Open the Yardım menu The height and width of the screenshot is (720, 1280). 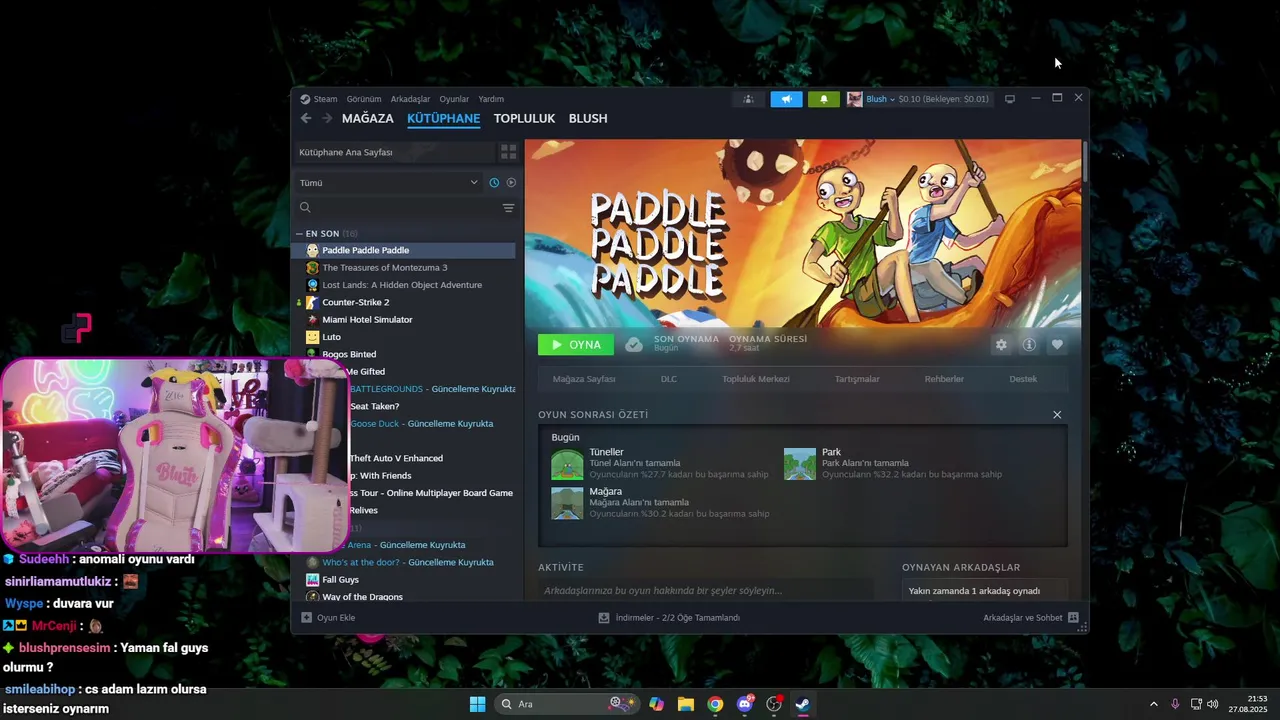491,99
